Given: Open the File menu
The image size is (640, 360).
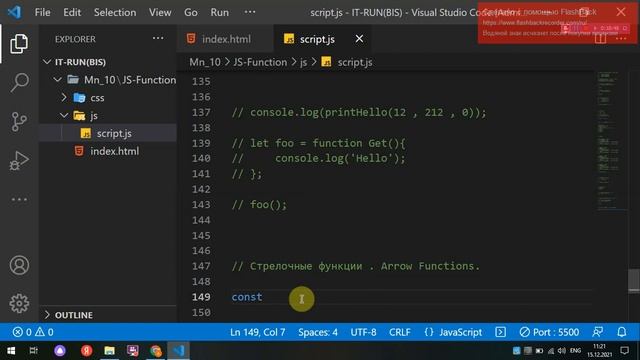Looking at the screenshot, I should [42, 12].
